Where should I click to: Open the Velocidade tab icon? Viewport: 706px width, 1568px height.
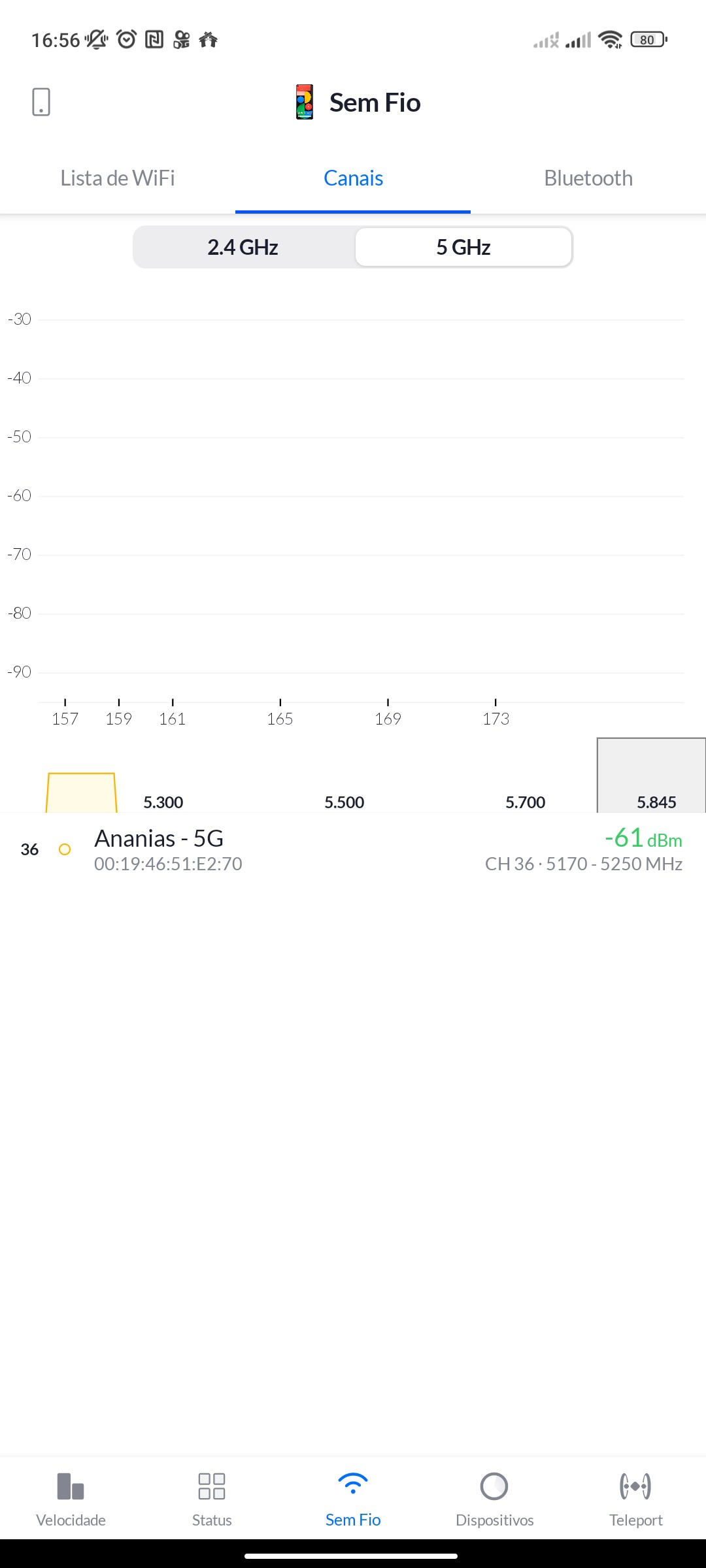coord(71,1486)
